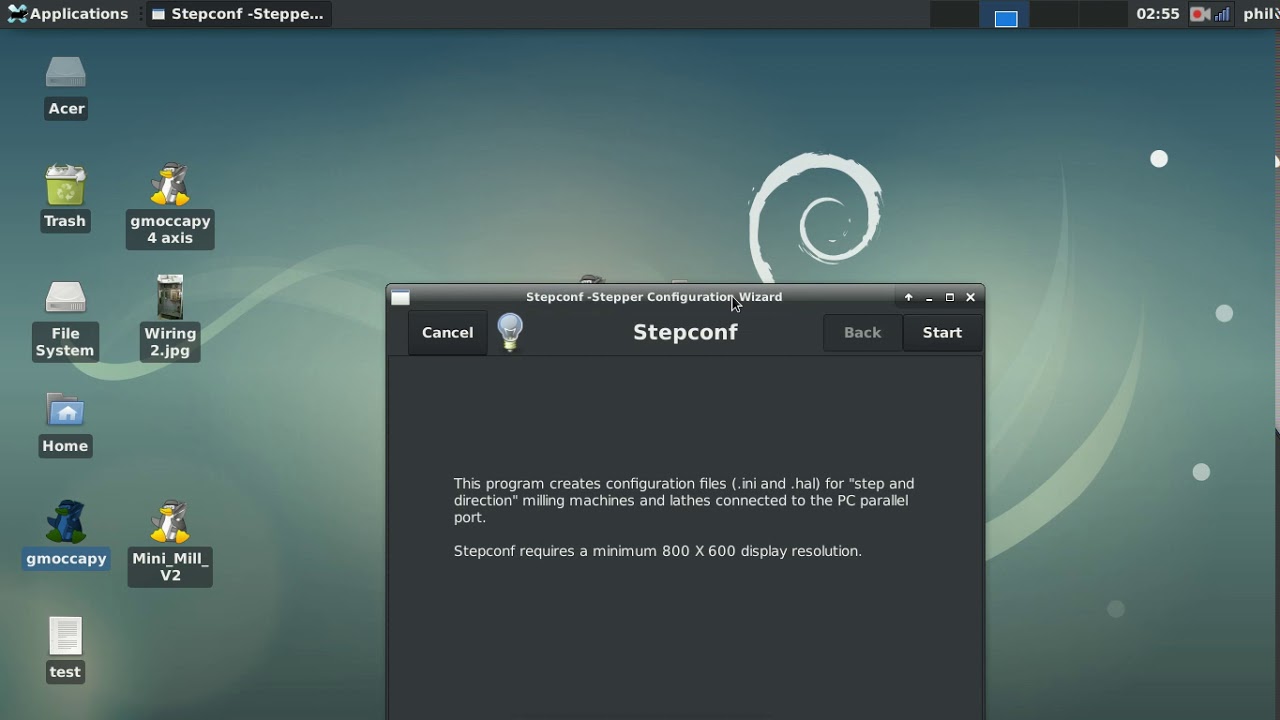Close the Stepconf wizard window

[x=970, y=297]
